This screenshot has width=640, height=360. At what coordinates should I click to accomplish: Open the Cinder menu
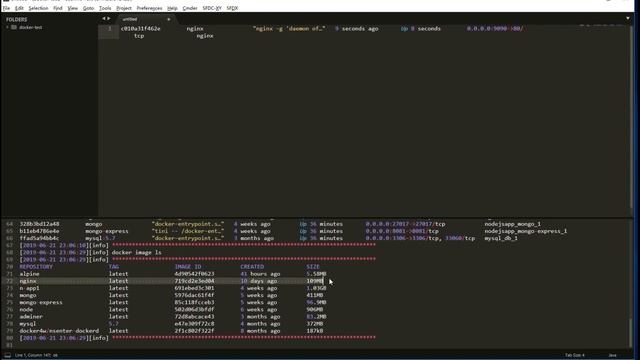pyautogui.click(x=190, y=8)
